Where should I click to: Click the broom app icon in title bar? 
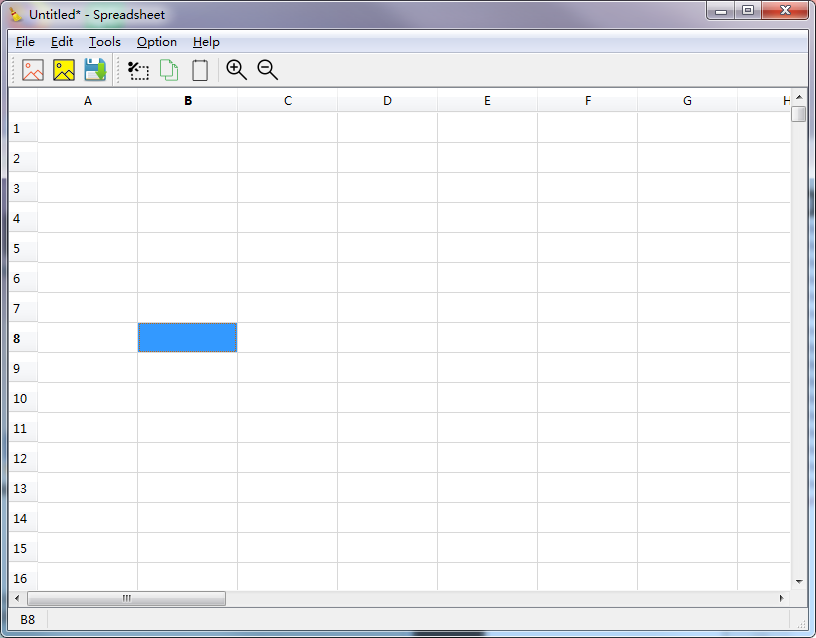click(16, 14)
